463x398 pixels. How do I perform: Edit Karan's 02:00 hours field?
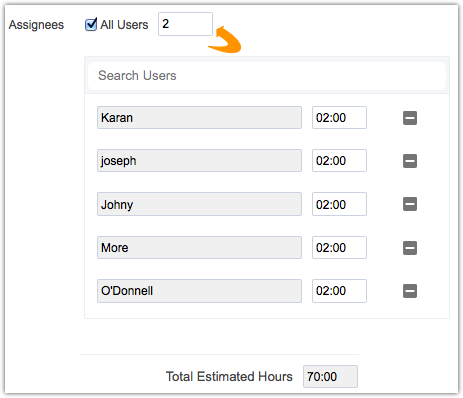(x=339, y=118)
